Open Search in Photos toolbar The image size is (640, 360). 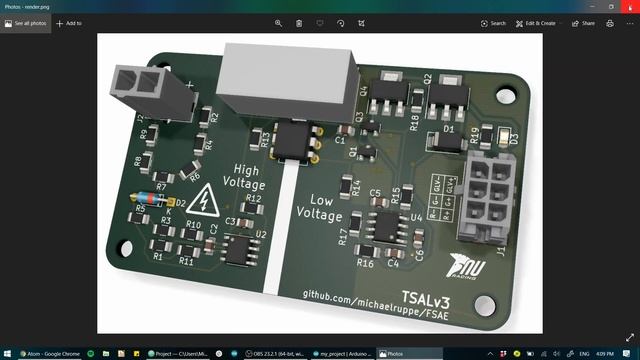pyautogui.click(x=493, y=23)
